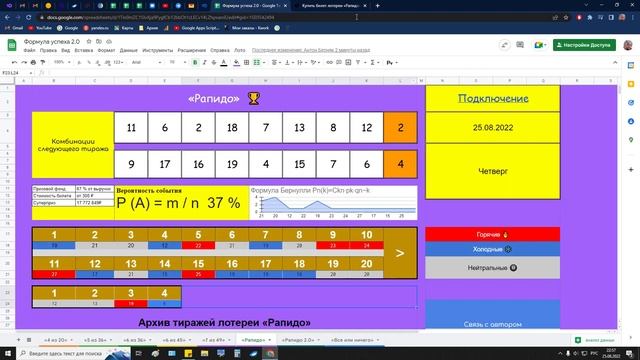
Task: Toggle italic formatting
Action: pyautogui.click(x=204, y=62)
